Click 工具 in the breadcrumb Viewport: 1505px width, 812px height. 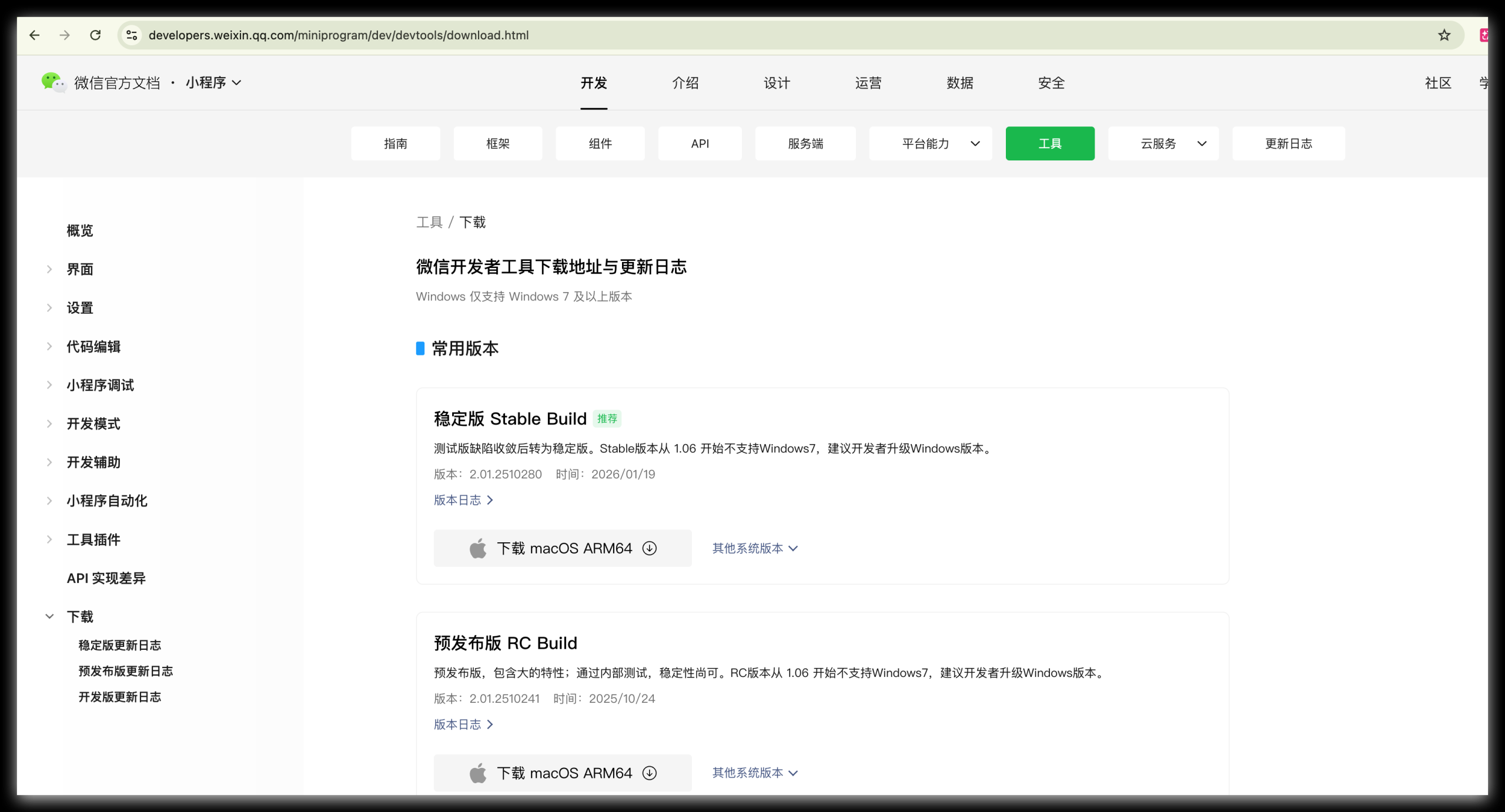pos(429,222)
